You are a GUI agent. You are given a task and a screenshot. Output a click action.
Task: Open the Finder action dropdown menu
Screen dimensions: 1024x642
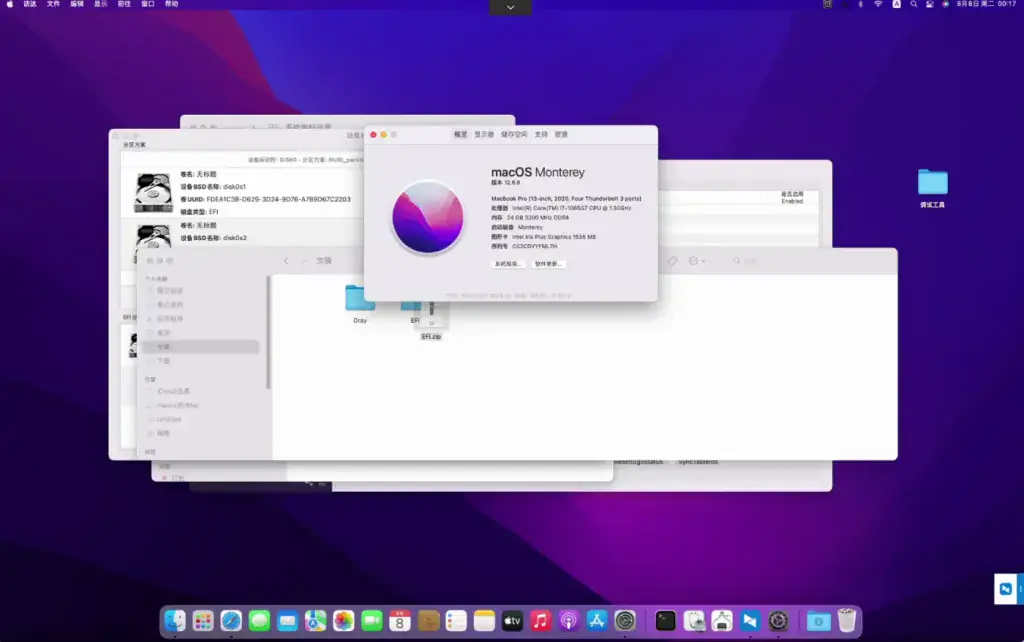[x=696, y=261]
